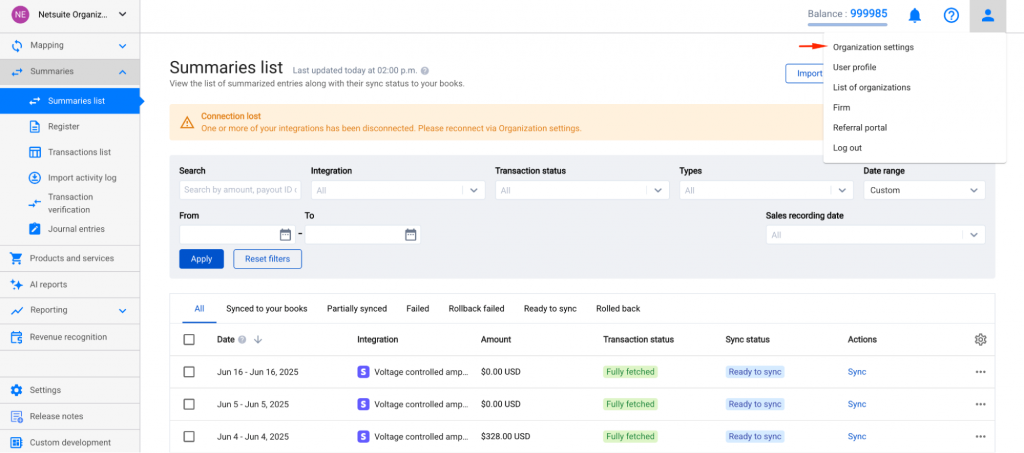Open the three-dots menu for Jun 16 row
The height and width of the screenshot is (453, 1024).
pyautogui.click(x=980, y=372)
